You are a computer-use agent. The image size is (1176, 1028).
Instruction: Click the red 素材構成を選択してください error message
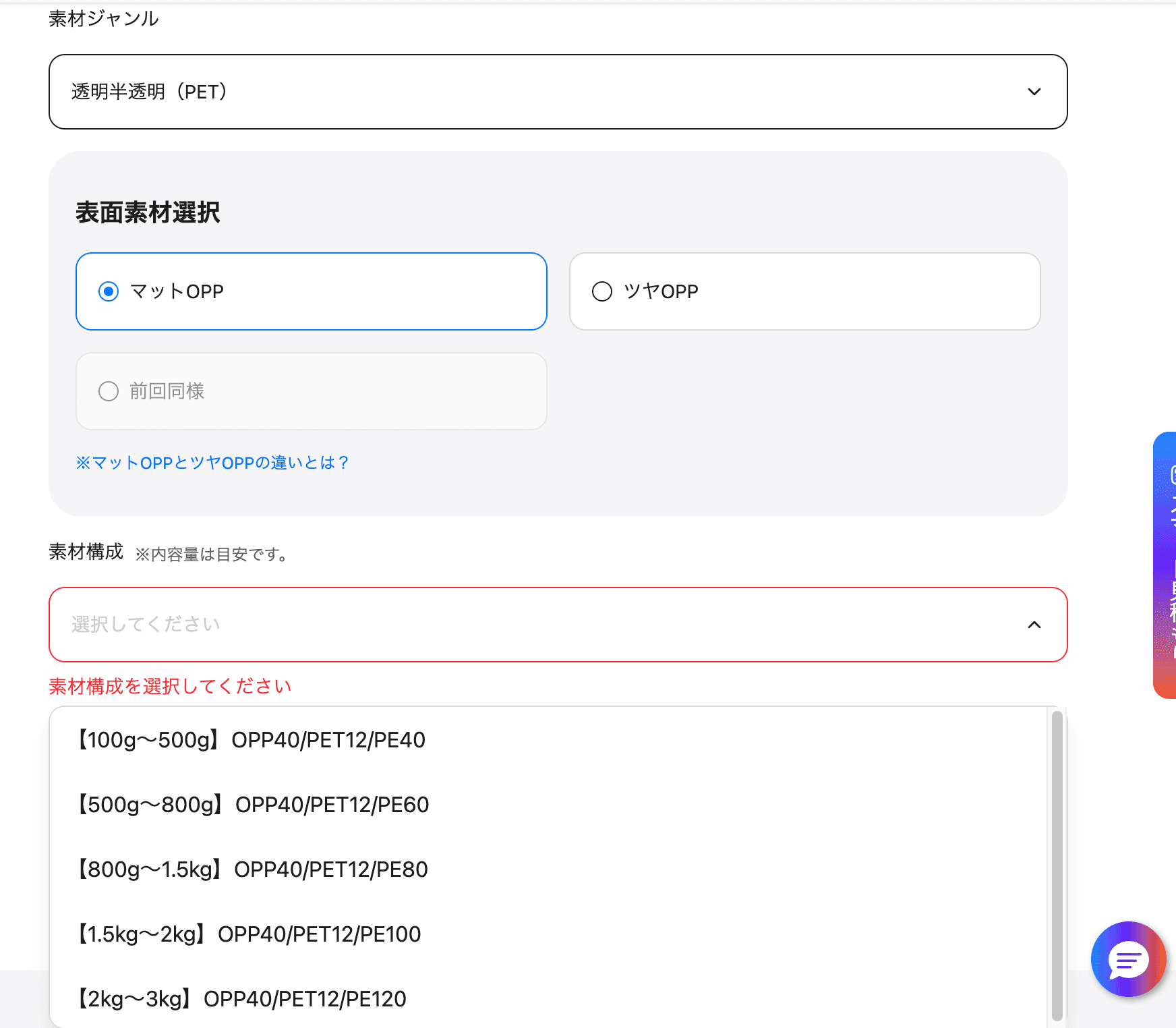click(169, 685)
